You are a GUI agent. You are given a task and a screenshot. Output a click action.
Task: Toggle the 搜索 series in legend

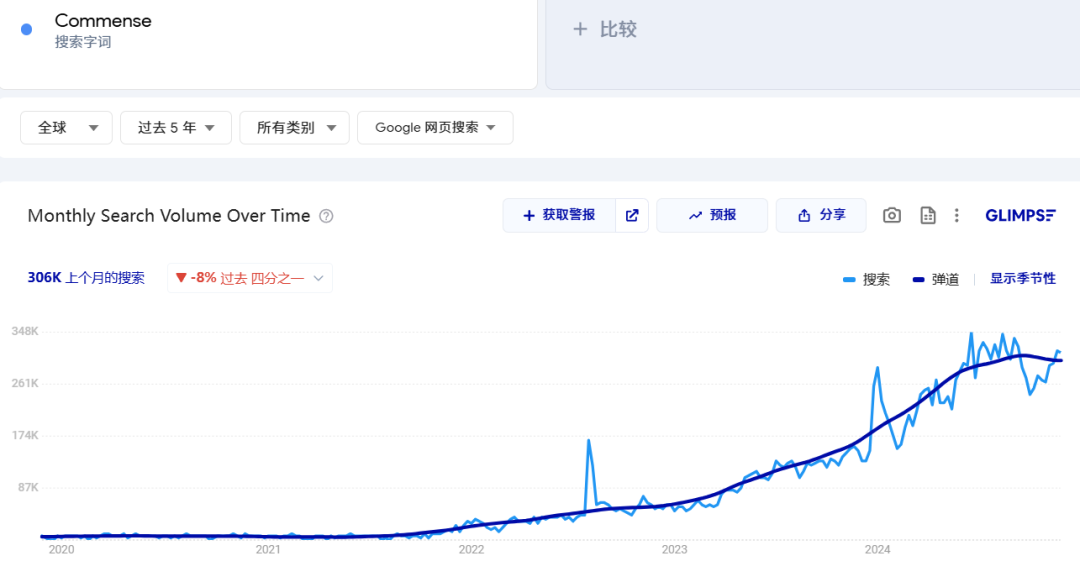point(866,279)
